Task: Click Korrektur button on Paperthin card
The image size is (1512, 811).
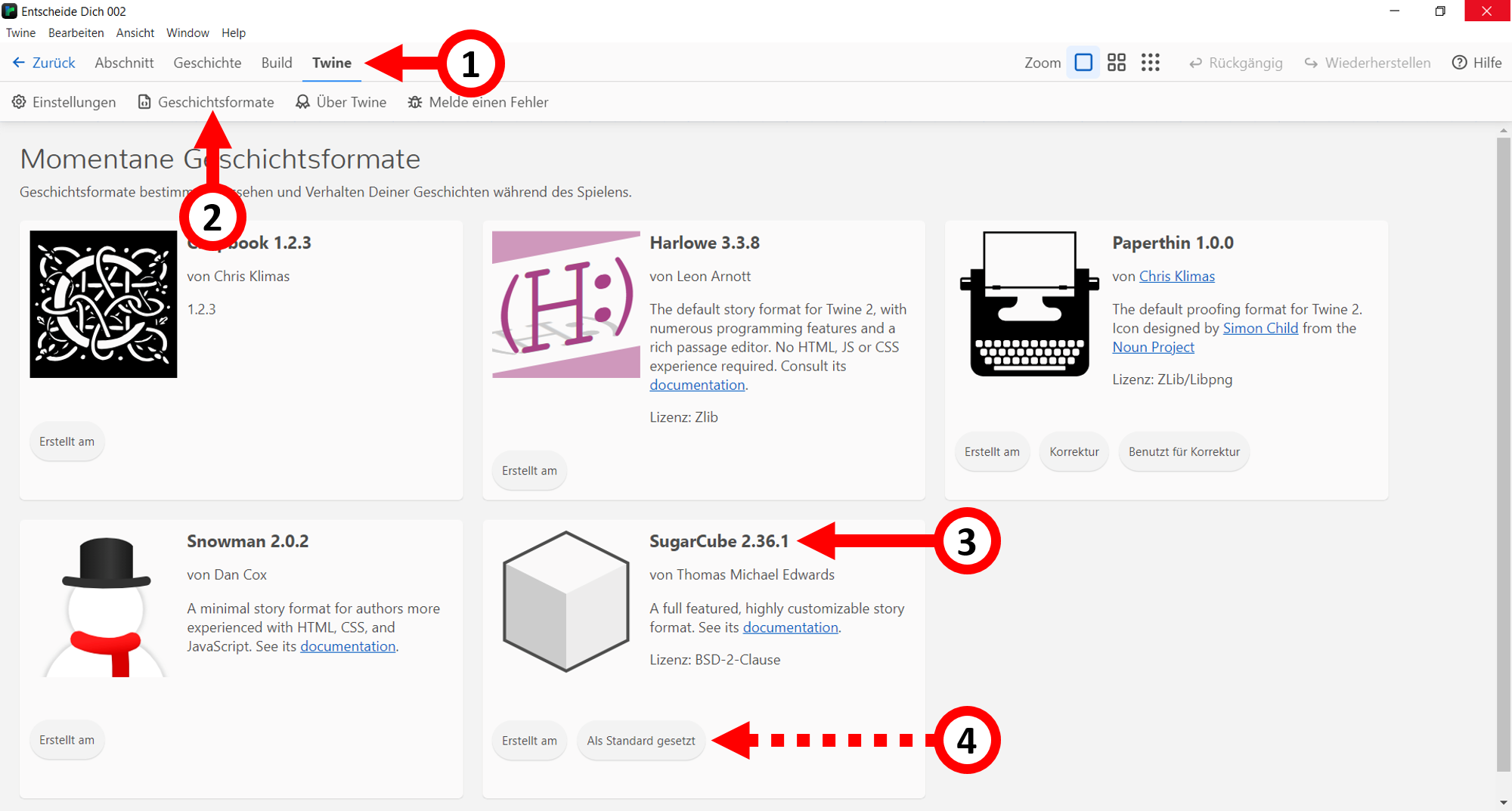Action: pos(1074,452)
